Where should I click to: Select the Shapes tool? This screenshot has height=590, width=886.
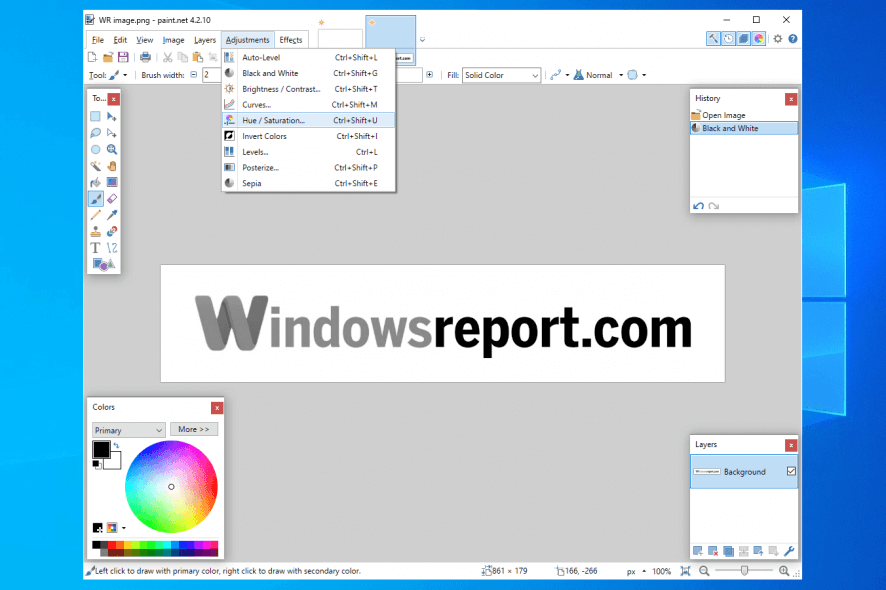103,264
